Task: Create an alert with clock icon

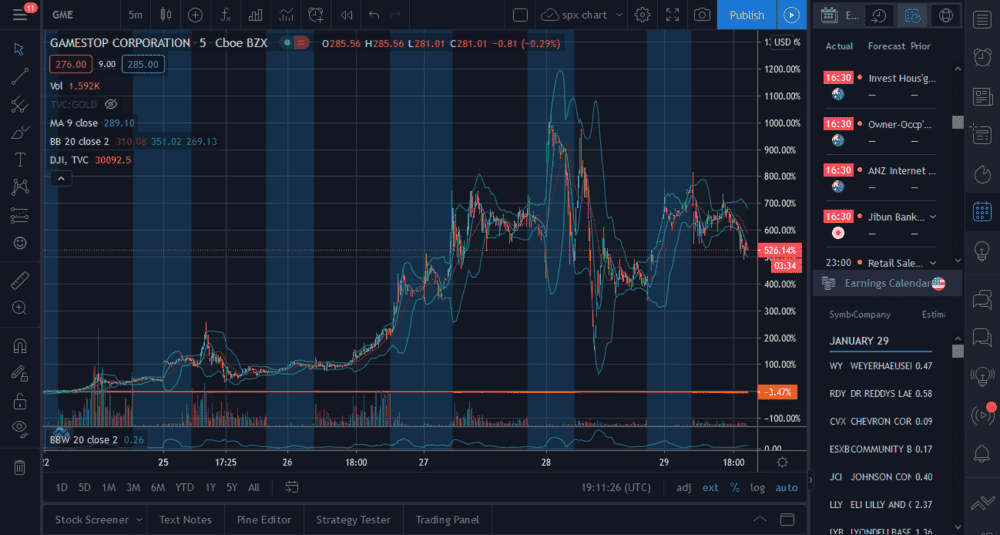Action: [x=316, y=15]
